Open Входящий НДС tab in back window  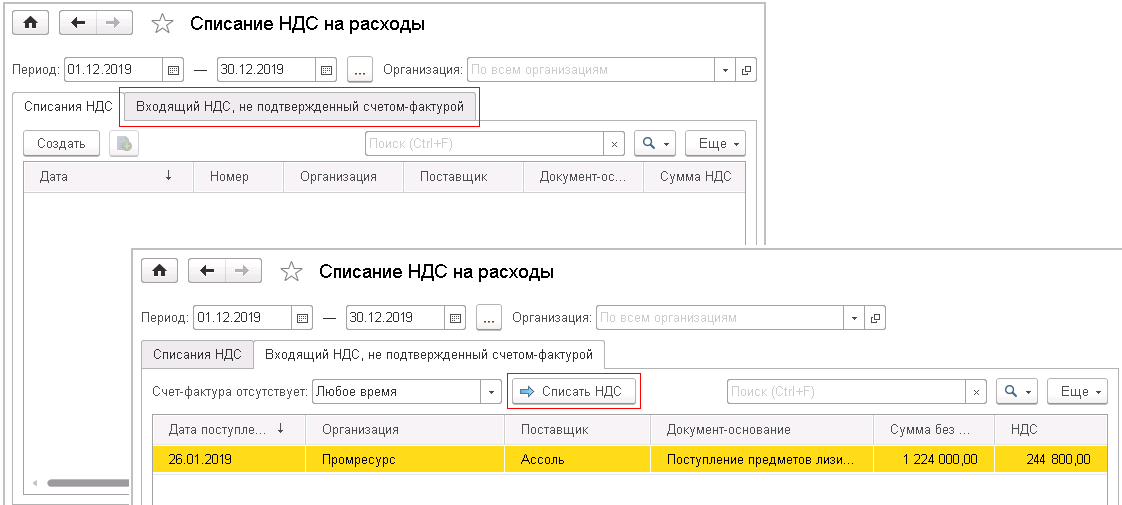click(x=300, y=107)
